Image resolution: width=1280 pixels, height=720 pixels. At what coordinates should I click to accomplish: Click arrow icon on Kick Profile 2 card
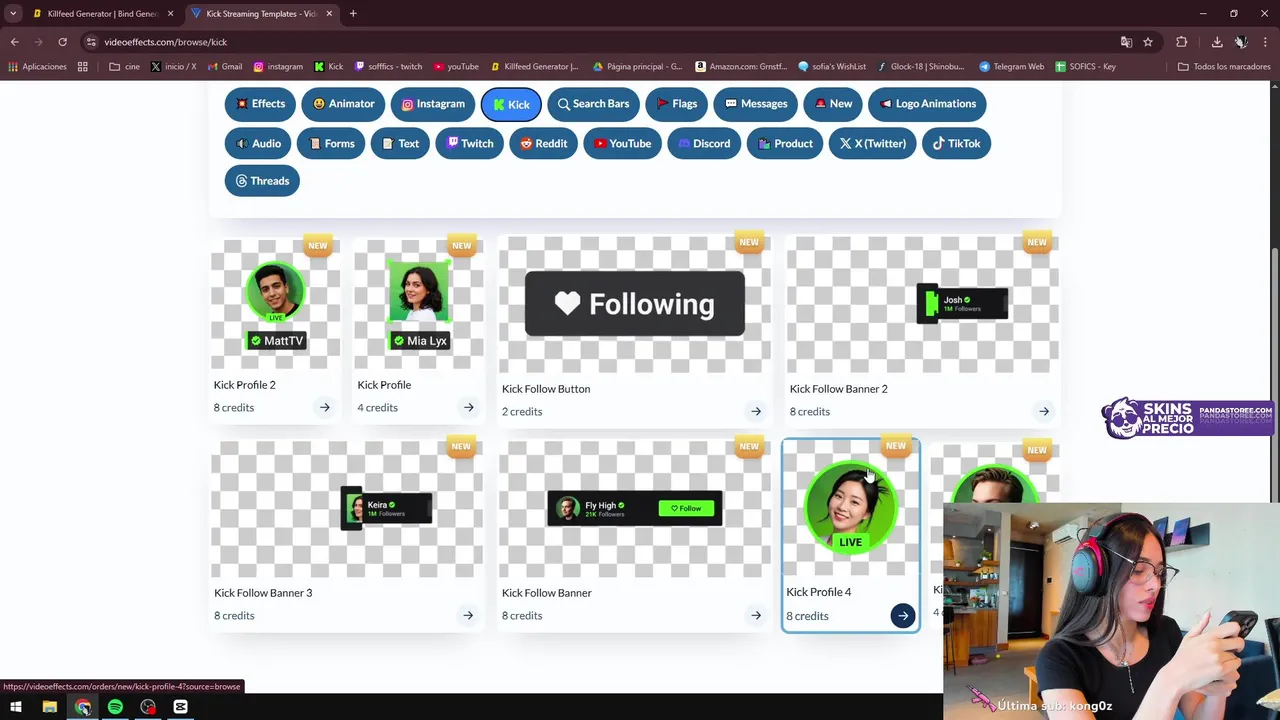pyautogui.click(x=324, y=407)
